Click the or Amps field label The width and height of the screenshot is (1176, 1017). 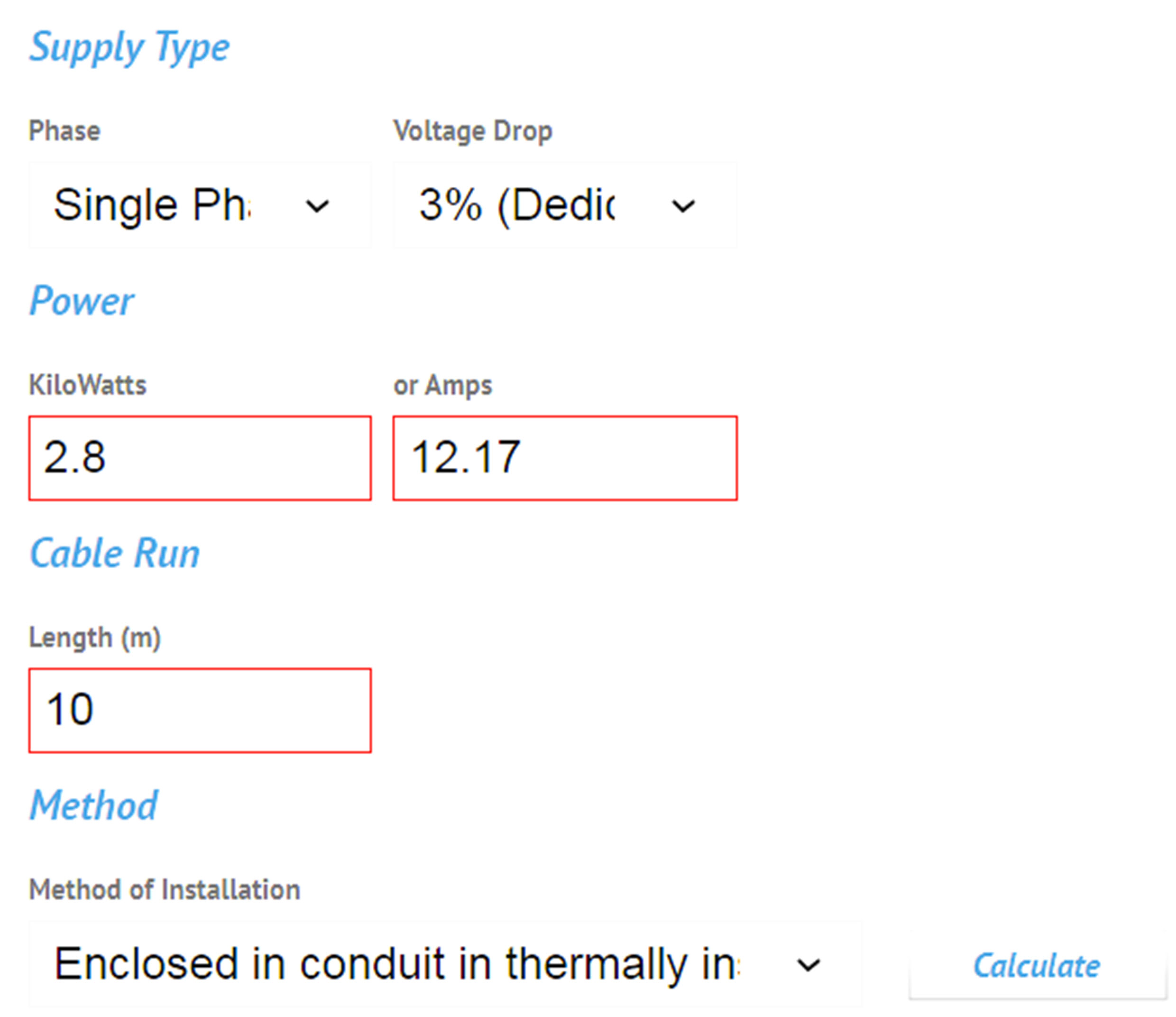point(443,385)
